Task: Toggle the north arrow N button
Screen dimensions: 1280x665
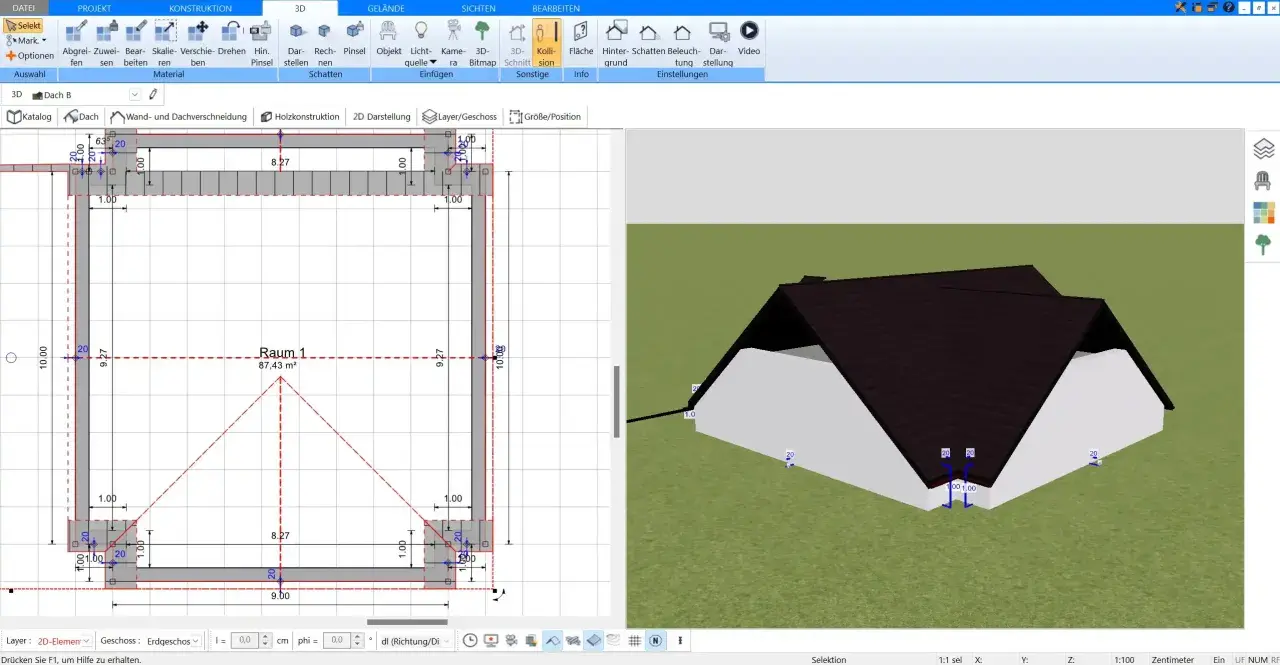Action: (x=655, y=640)
